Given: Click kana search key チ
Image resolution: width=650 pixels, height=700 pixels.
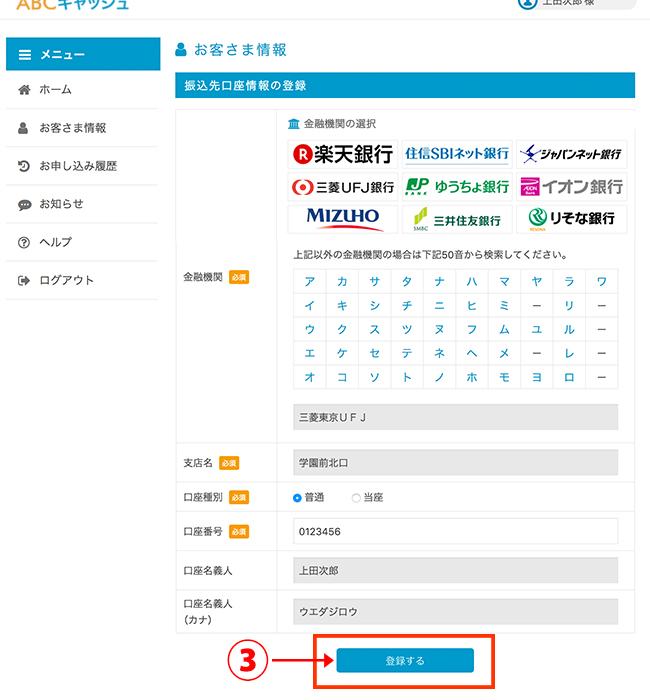Looking at the screenshot, I should 407,305.
